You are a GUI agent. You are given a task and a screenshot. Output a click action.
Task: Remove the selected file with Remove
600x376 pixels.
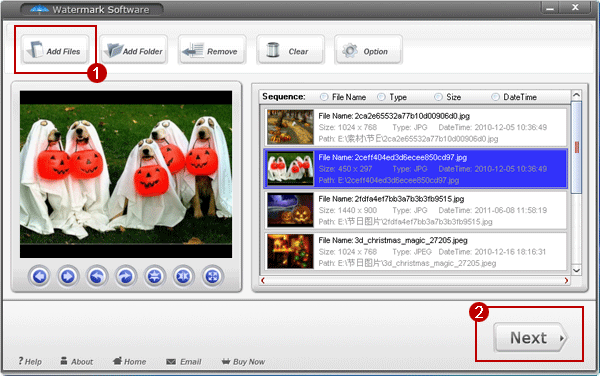(x=212, y=50)
